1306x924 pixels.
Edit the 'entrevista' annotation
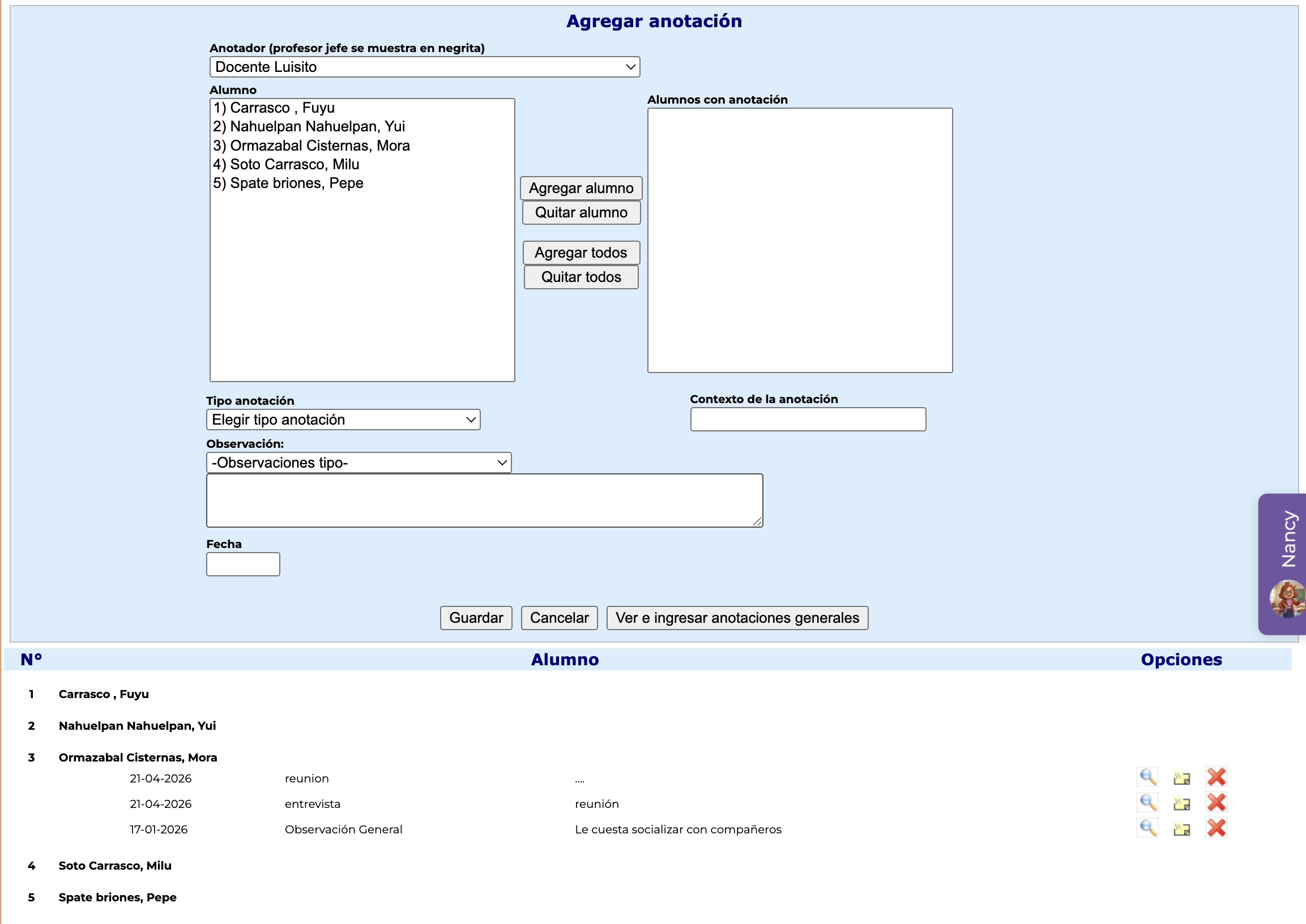tap(1182, 803)
